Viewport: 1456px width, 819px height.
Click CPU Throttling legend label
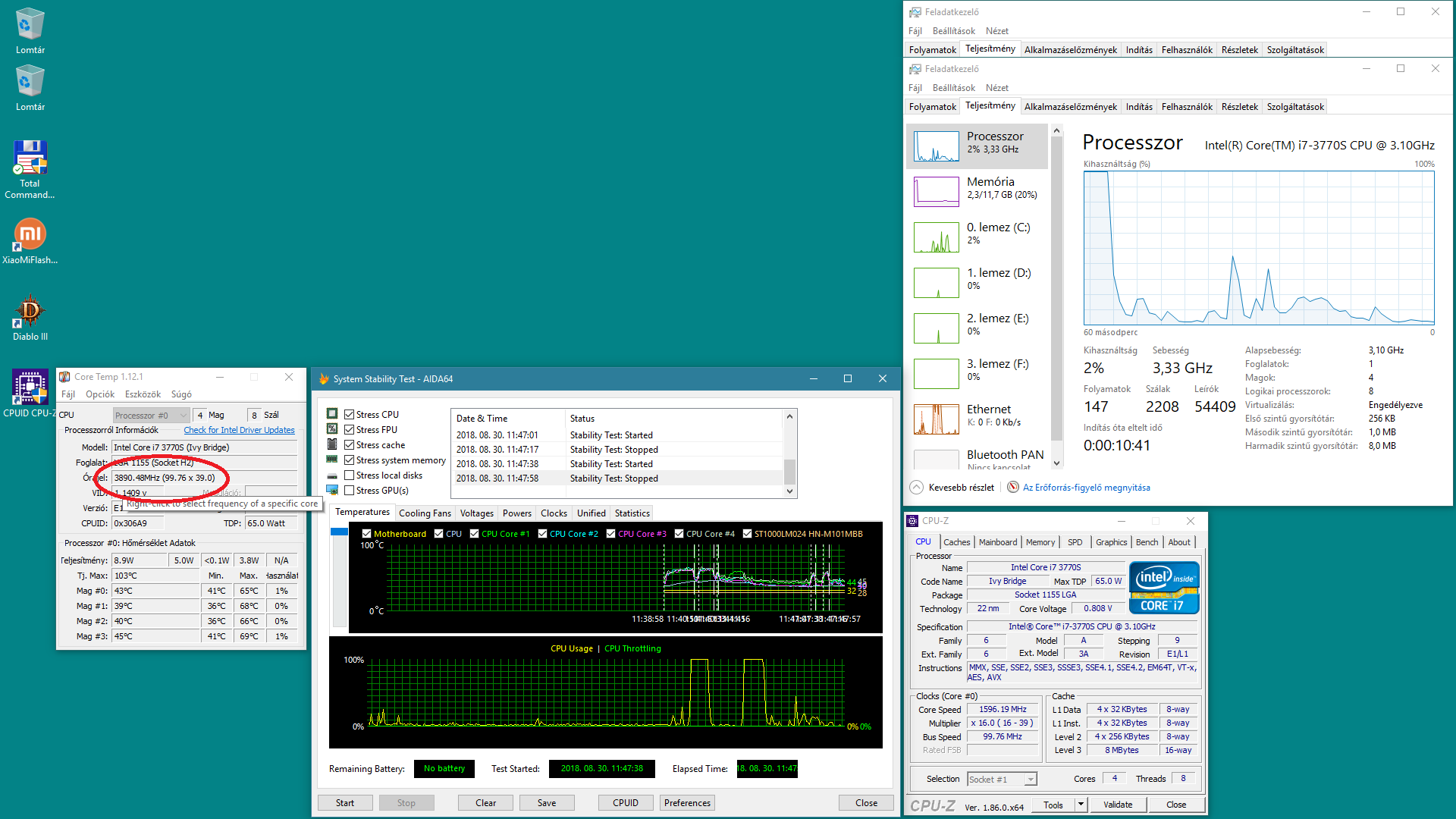[632, 648]
